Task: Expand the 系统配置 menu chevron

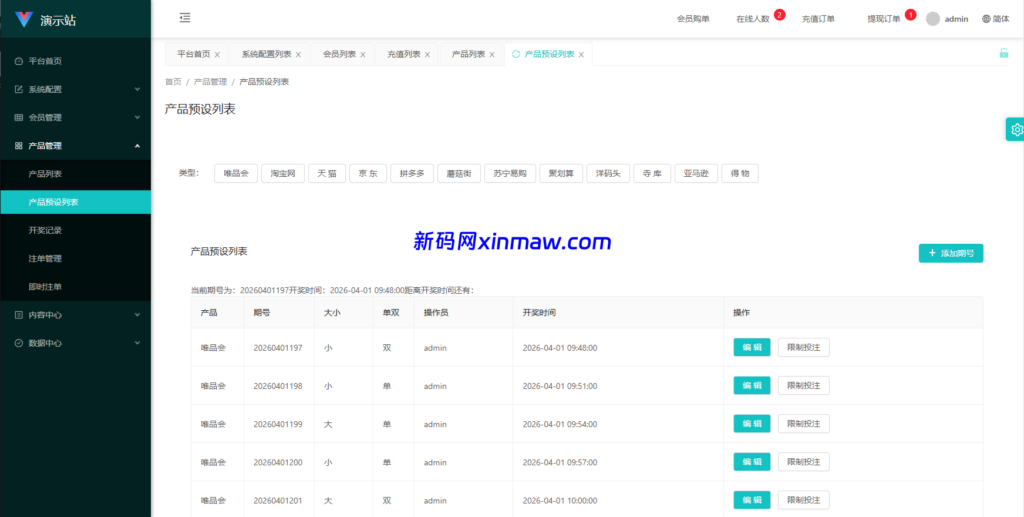Action: click(137, 89)
